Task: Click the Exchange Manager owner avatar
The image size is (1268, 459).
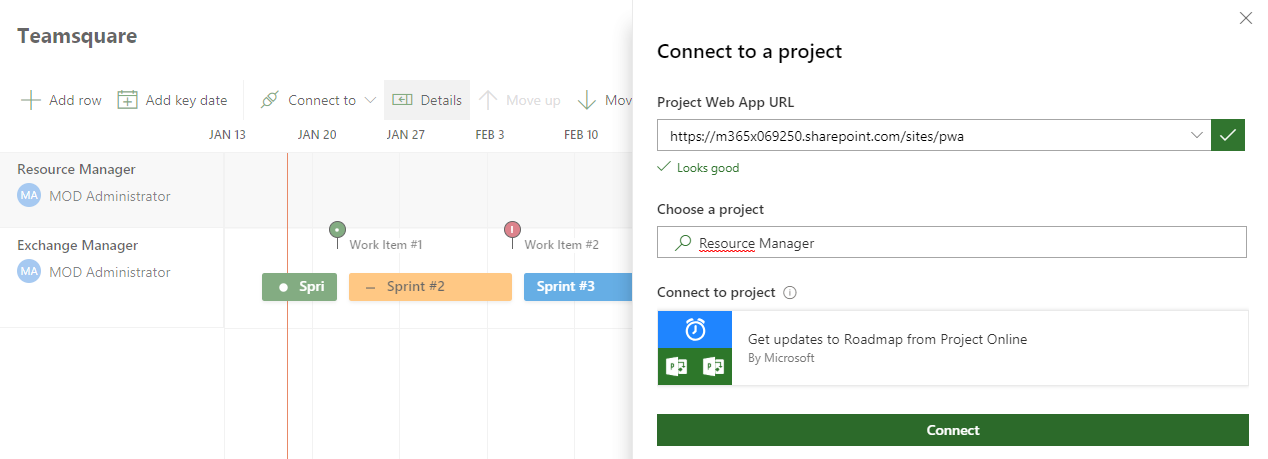Action: (29, 272)
